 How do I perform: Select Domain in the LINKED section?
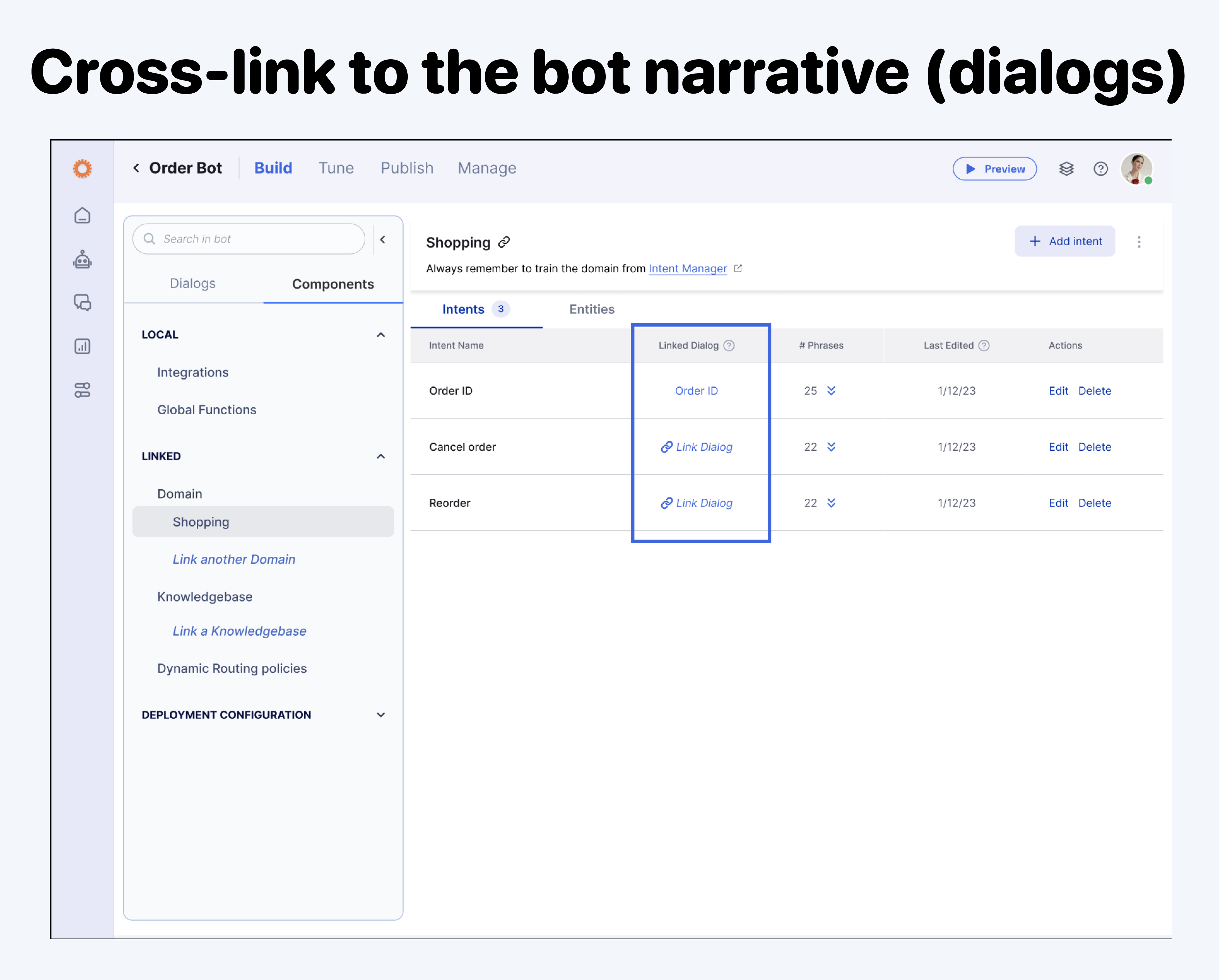[180, 494]
